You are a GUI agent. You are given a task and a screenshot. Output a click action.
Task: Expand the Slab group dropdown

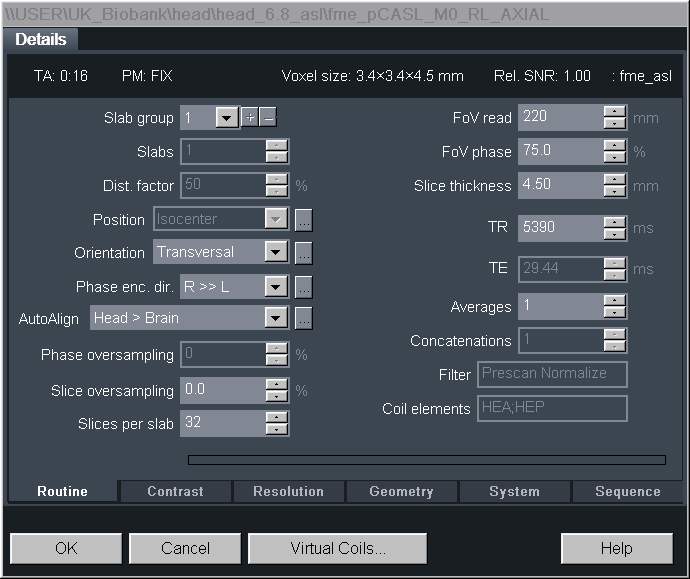227,118
